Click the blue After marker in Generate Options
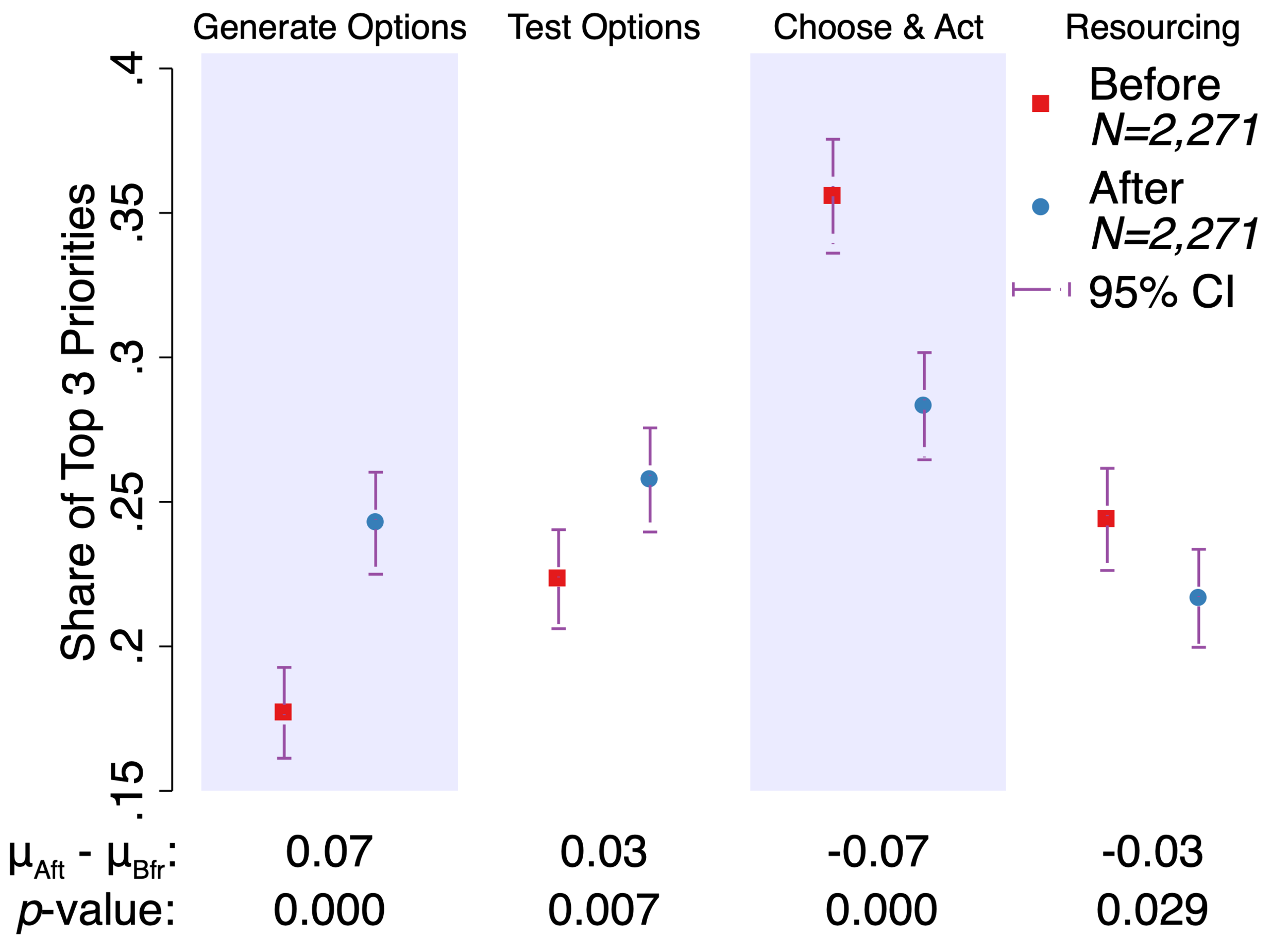Viewport: 1288px width, 937px height. (375, 522)
